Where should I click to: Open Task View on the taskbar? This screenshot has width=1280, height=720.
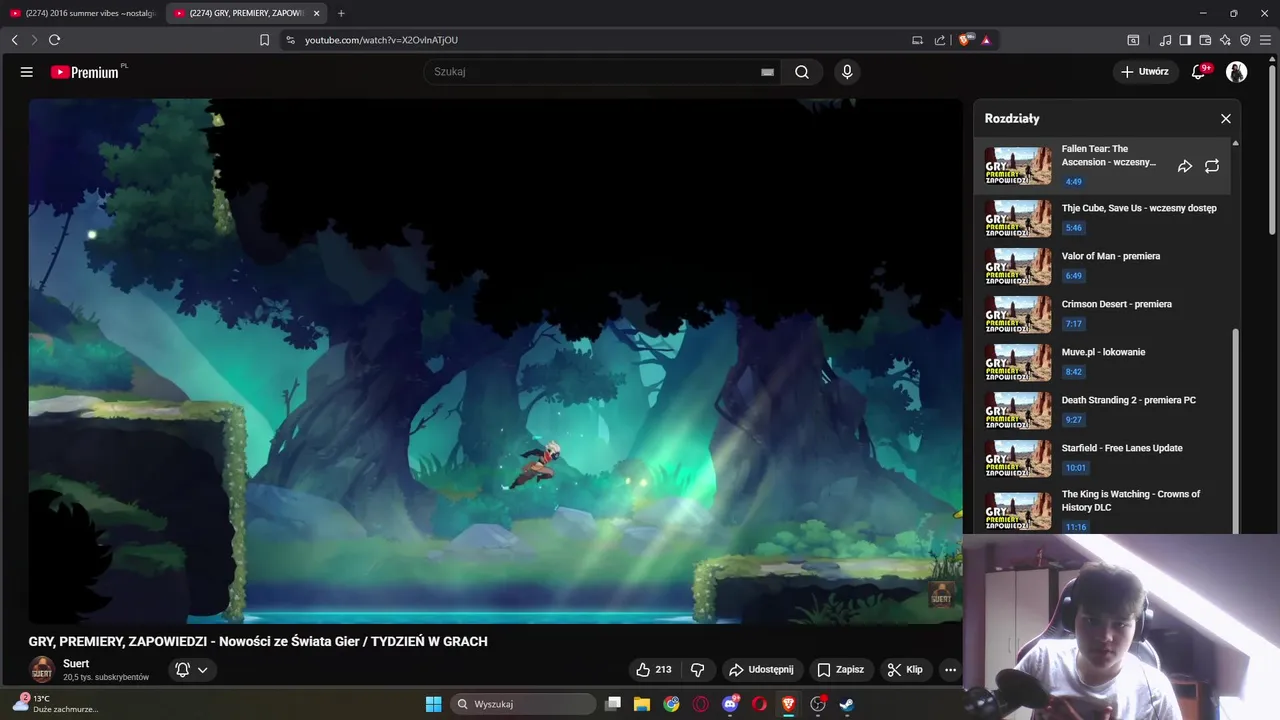613,704
